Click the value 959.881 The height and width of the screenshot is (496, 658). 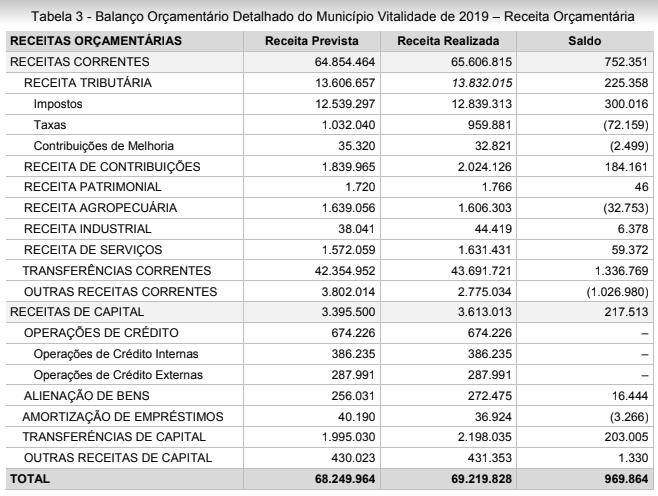490,125
